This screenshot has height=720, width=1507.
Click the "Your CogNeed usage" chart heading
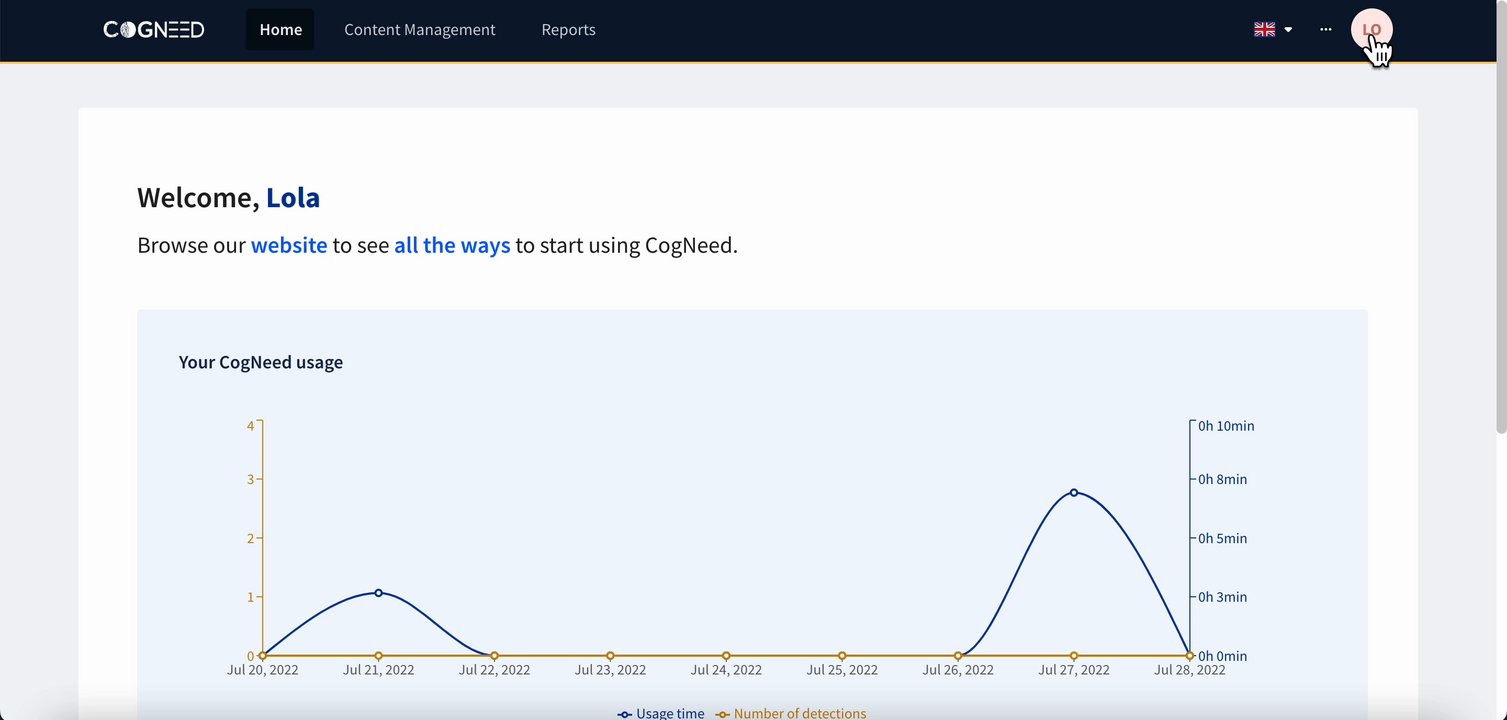tap(261, 362)
